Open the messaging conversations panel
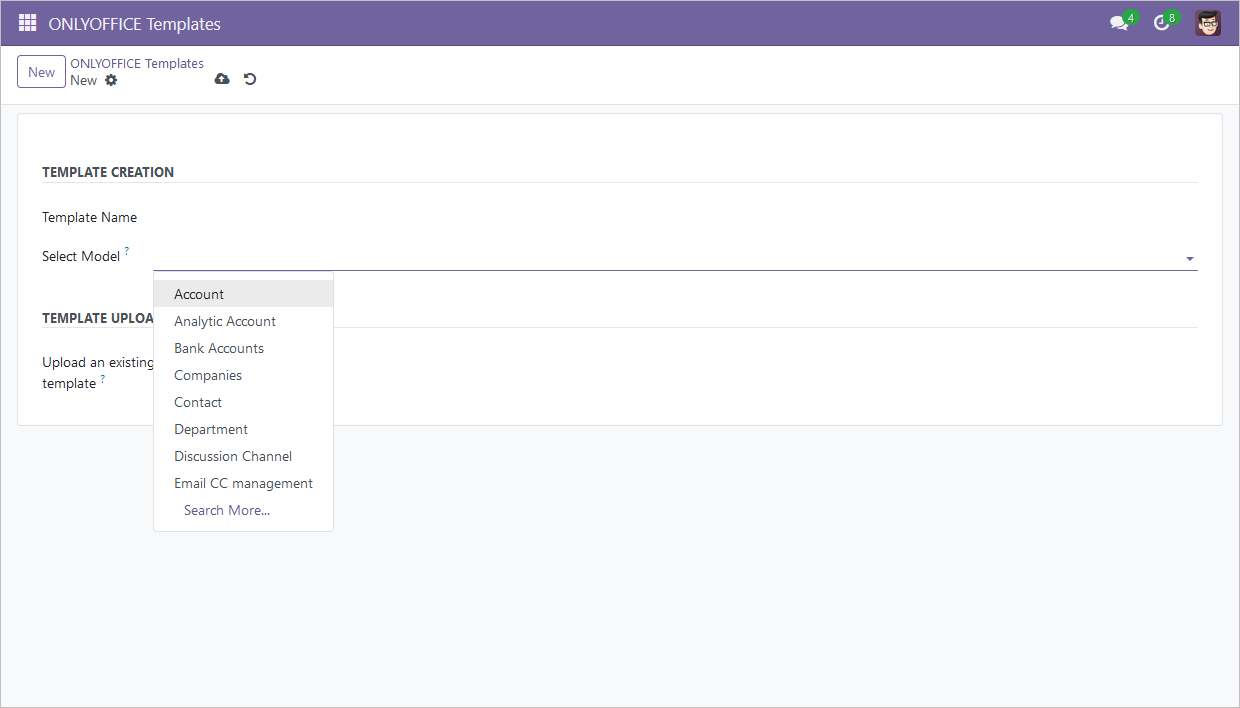Screen dimensions: 1240x708 point(1119,22)
